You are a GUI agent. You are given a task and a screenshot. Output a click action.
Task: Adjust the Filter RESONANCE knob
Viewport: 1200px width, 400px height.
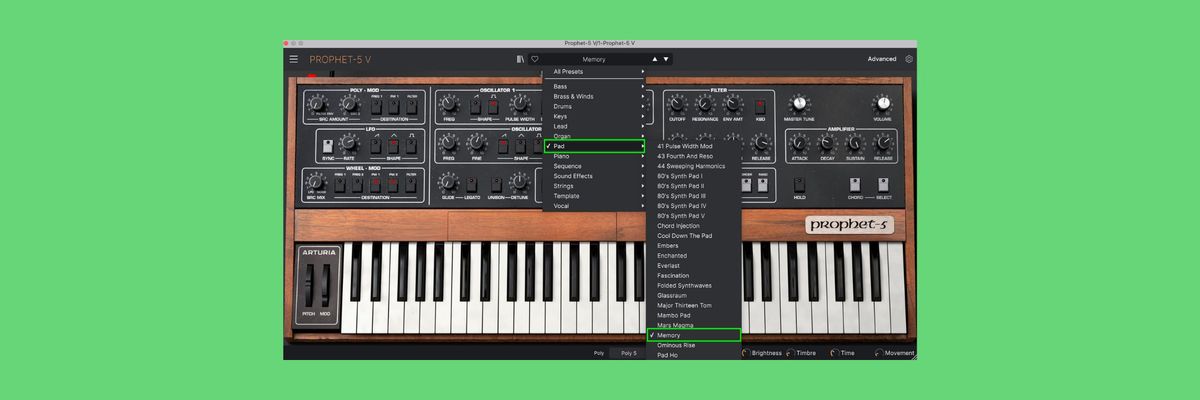click(x=704, y=104)
